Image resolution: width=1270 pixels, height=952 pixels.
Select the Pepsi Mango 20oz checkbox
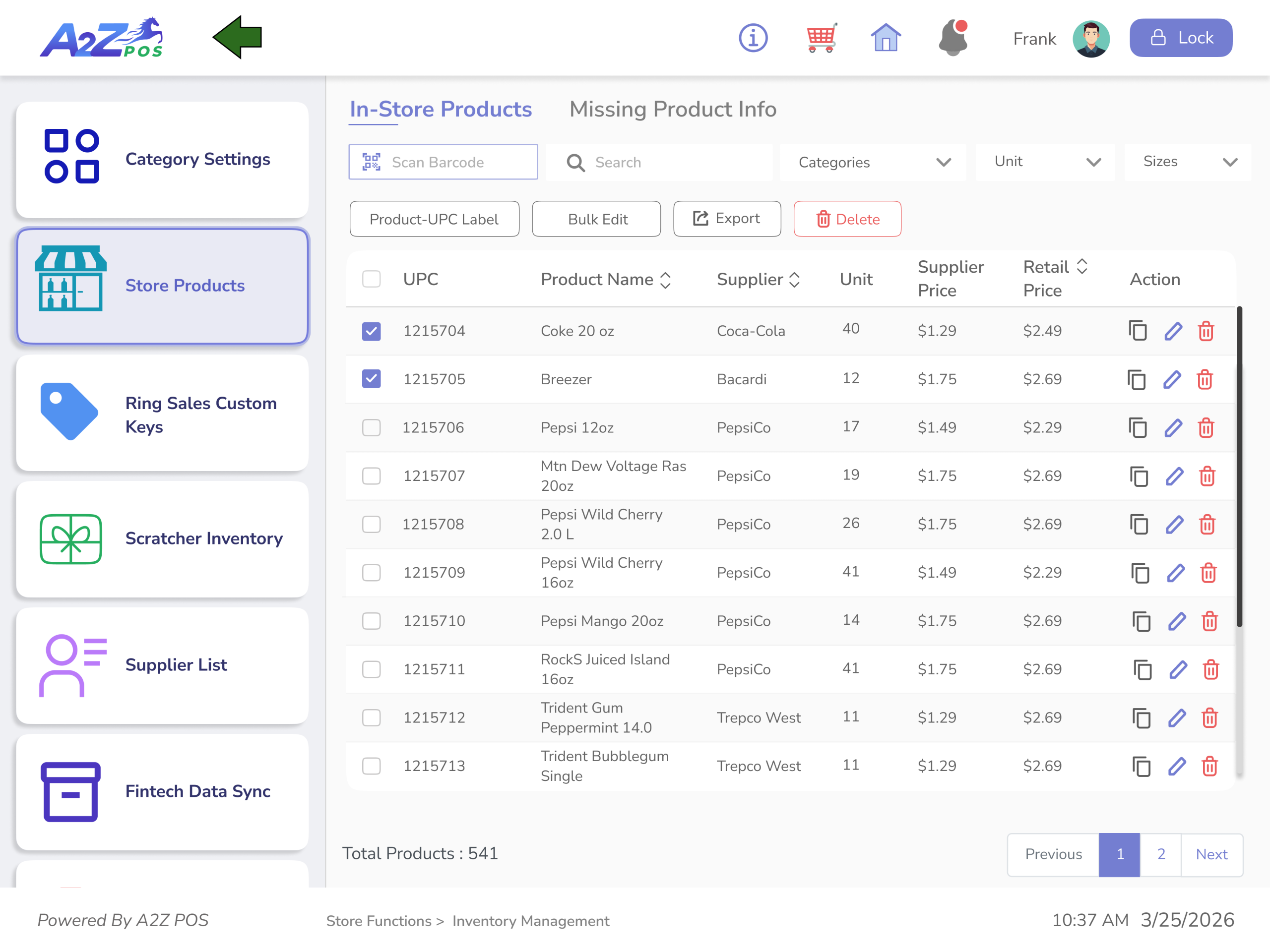[372, 621]
